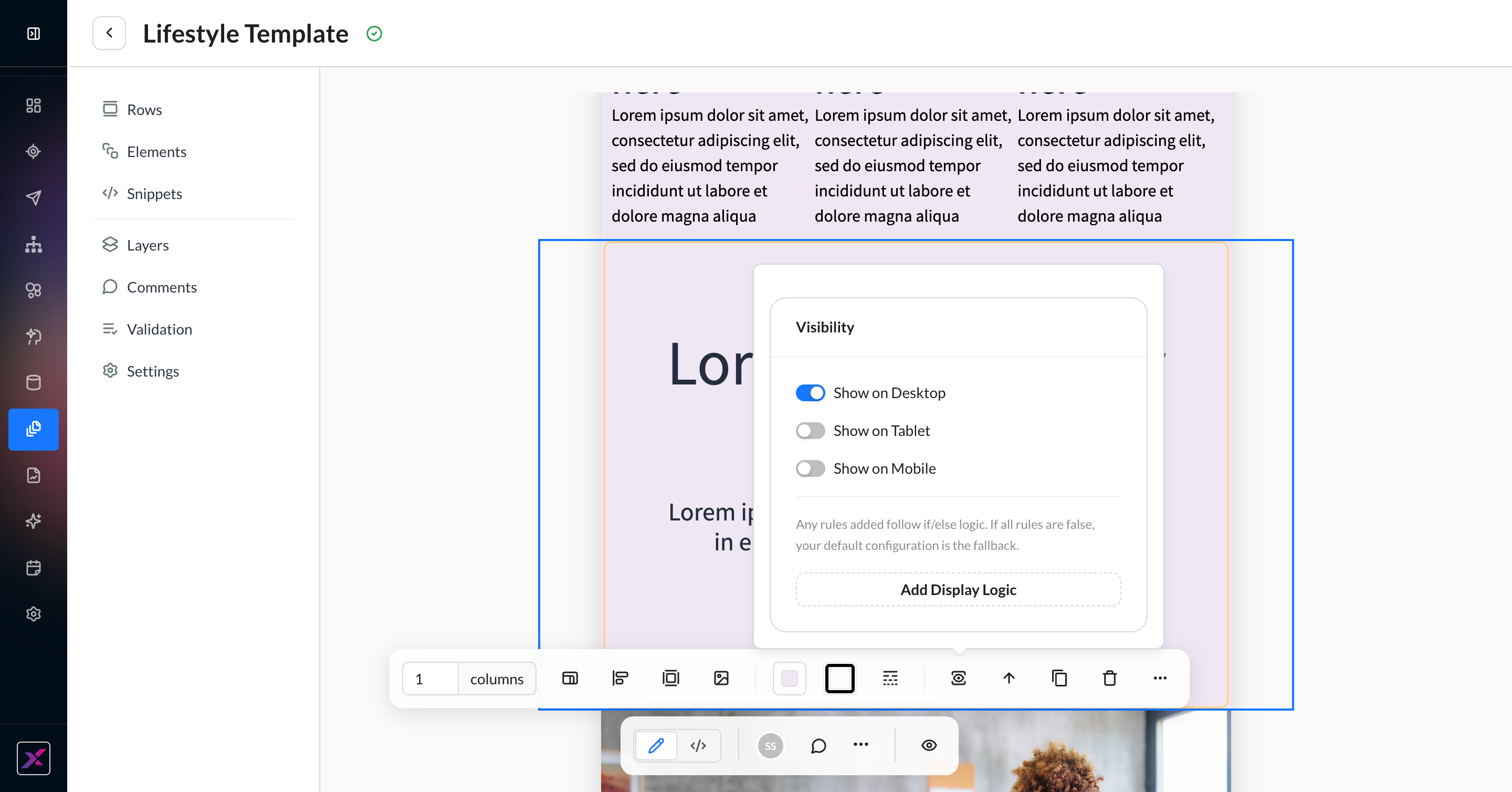Screen dimensions: 1512x792
Task: Delete the row using trash icon
Action: [x=1109, y=678]
